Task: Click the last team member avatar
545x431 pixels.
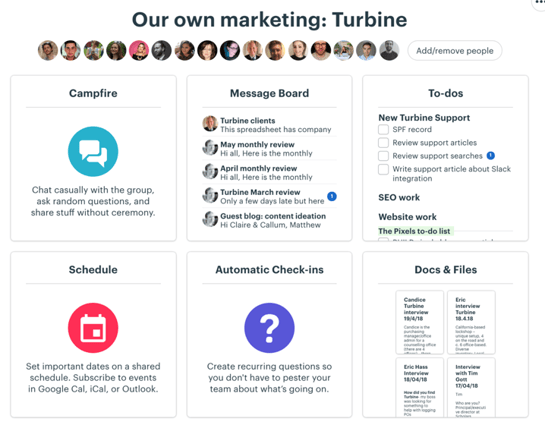Action: tap(389, 50)
